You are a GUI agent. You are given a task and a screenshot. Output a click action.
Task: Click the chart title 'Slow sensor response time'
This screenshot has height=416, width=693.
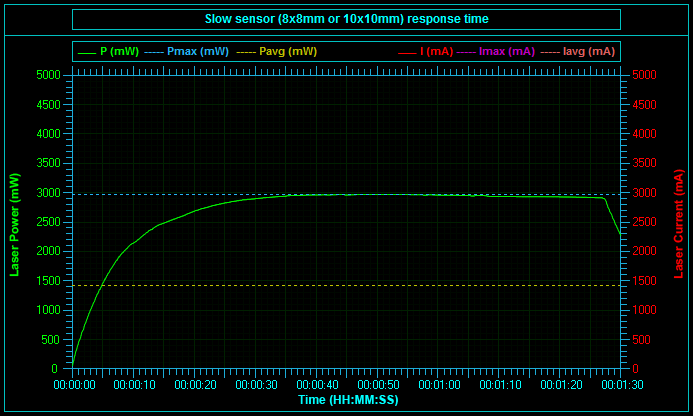[x=346, y=19]
